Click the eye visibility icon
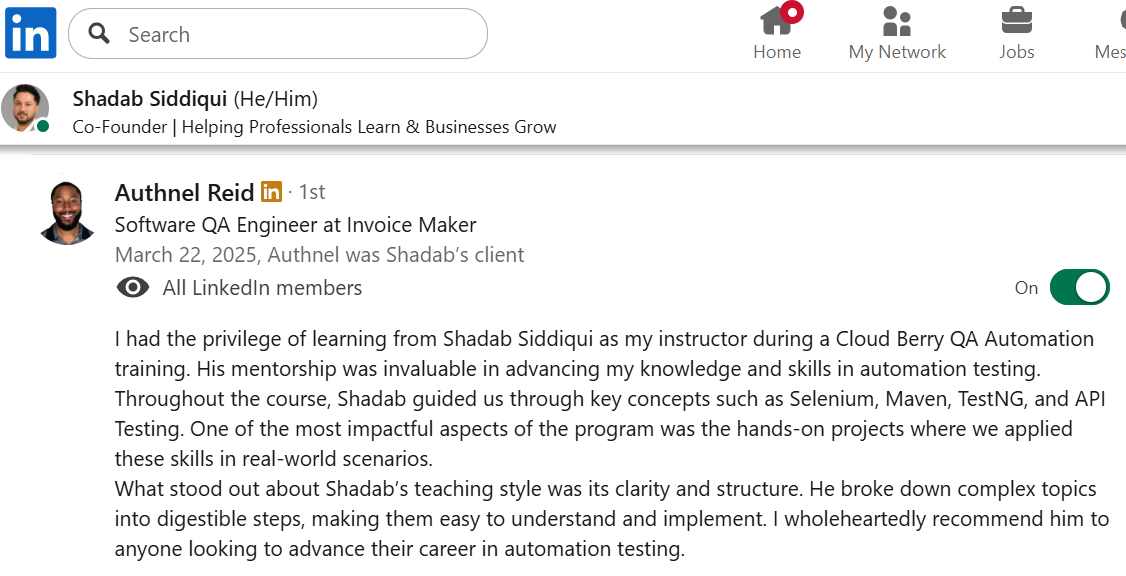The width and height of the screenshot is (1126, 576). point(133,288)
